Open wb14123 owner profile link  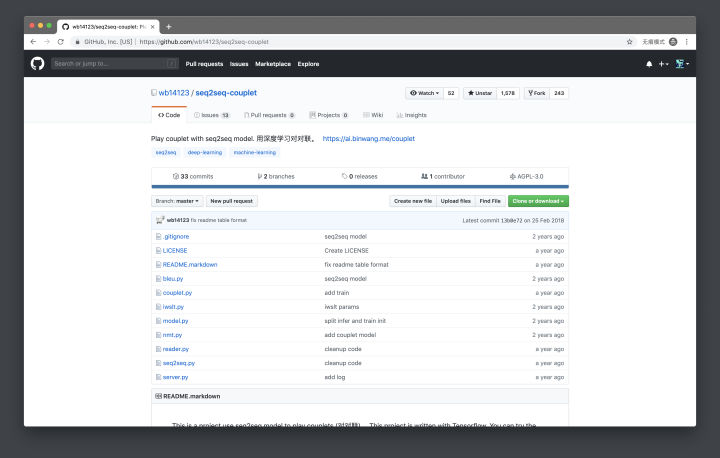pyautogui.click(x=174, y=93)
